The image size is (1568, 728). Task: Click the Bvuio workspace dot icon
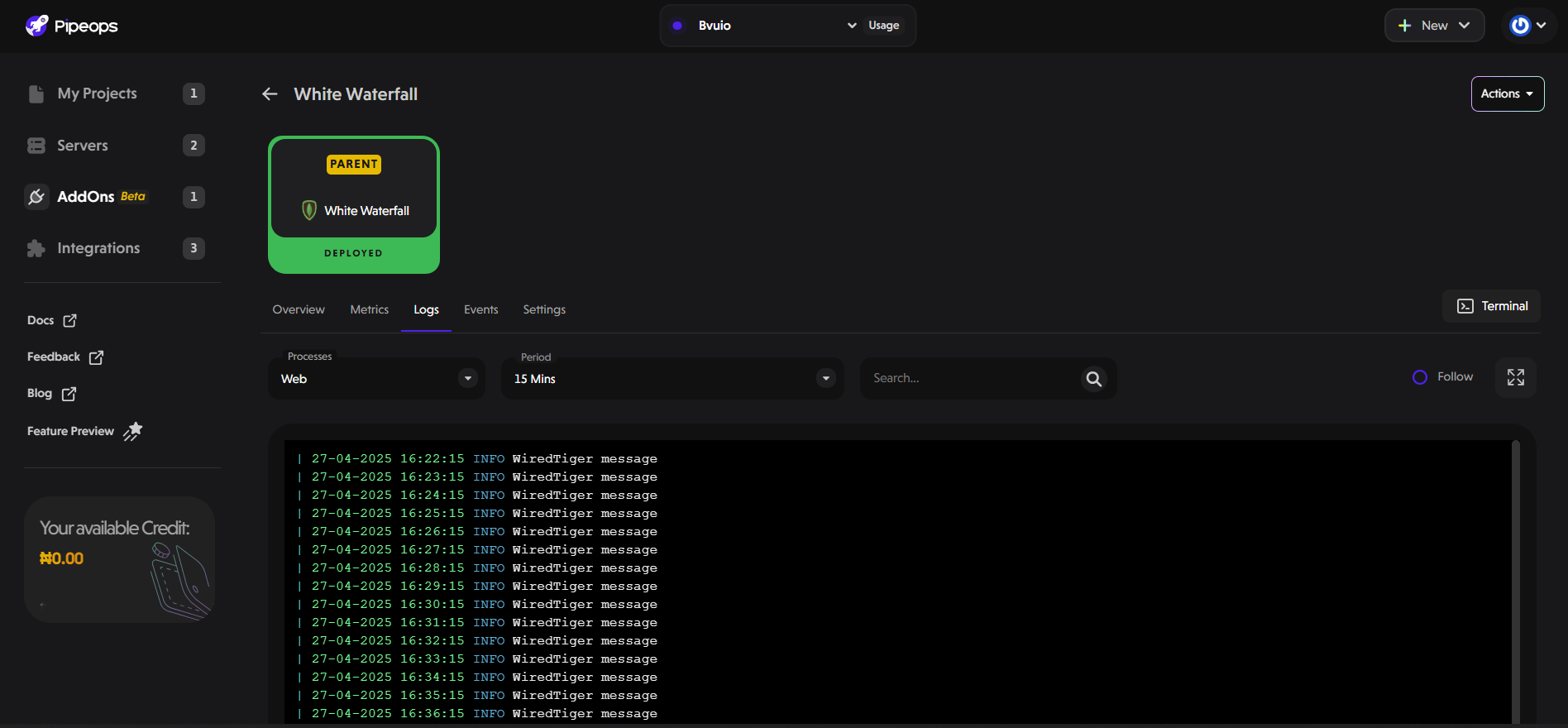(x=677, y=26)
